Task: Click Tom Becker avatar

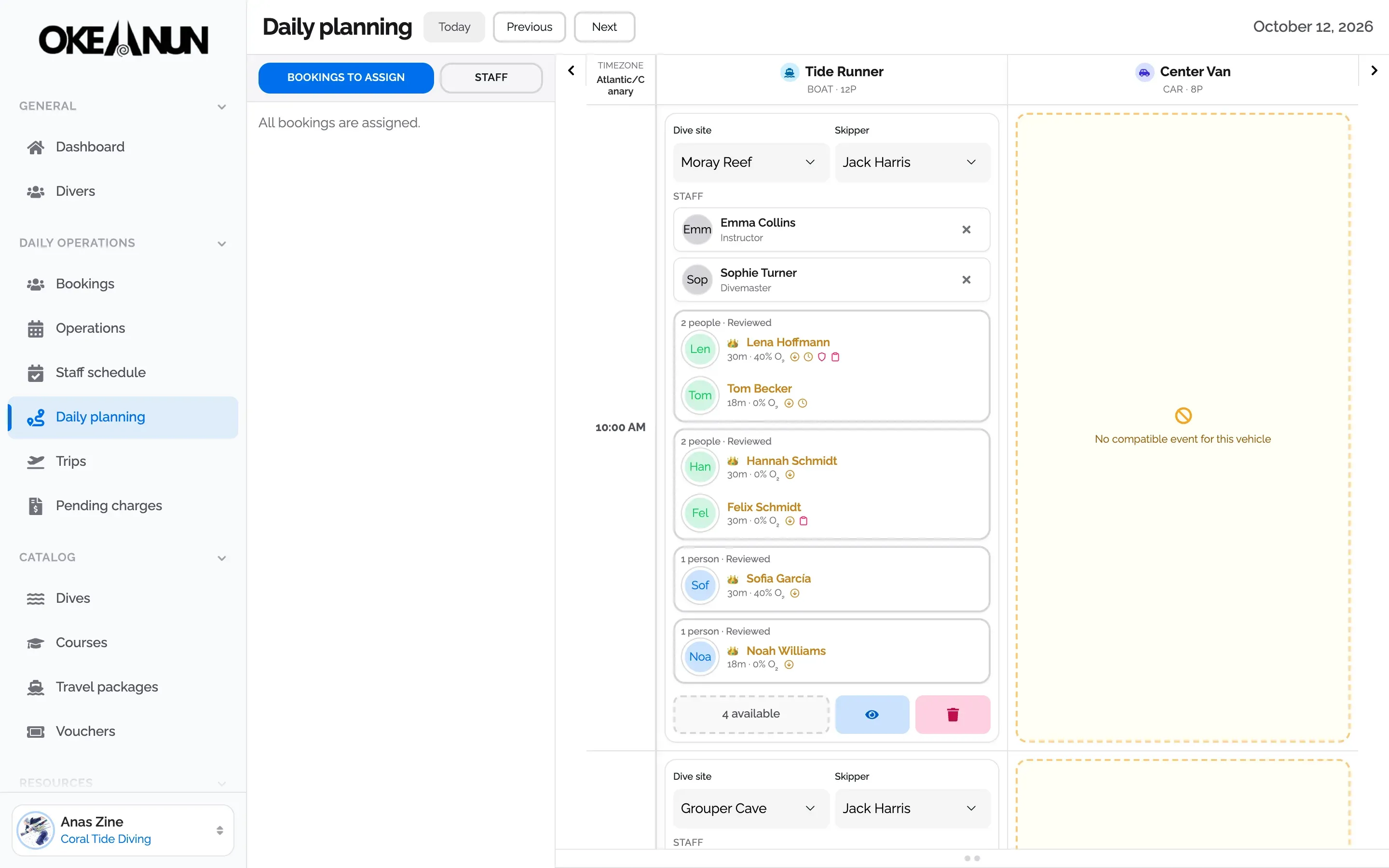Action: [x=700, y=395]
